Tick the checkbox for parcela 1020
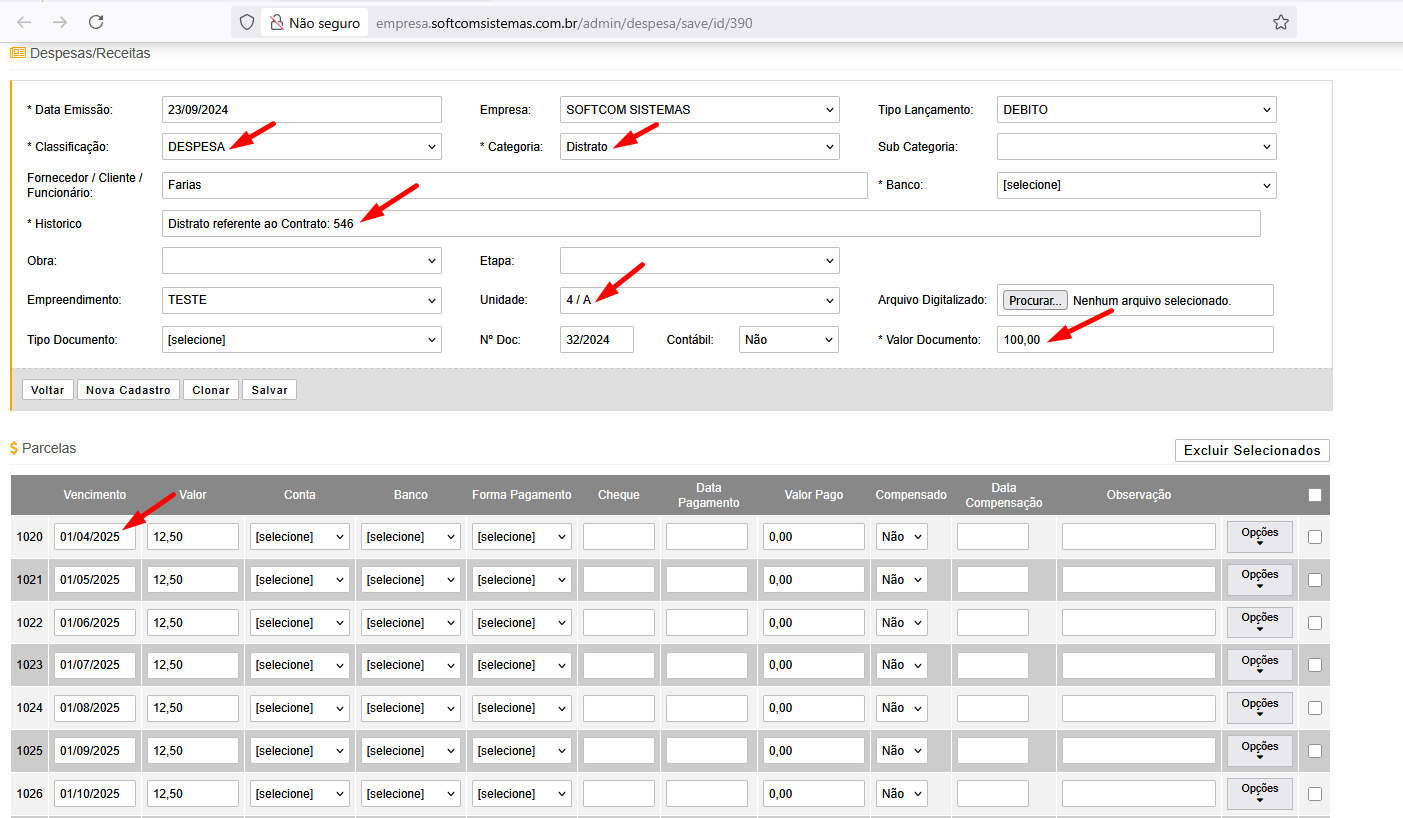Image resolution: width=1403 pixels, height=818 pixels. pos(1314,537)
